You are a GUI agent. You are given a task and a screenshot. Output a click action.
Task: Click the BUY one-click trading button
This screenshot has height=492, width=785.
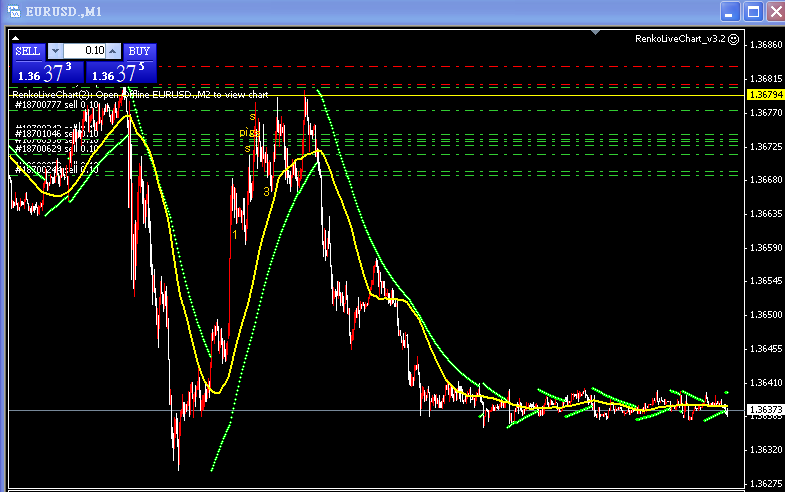pos(139,51)
